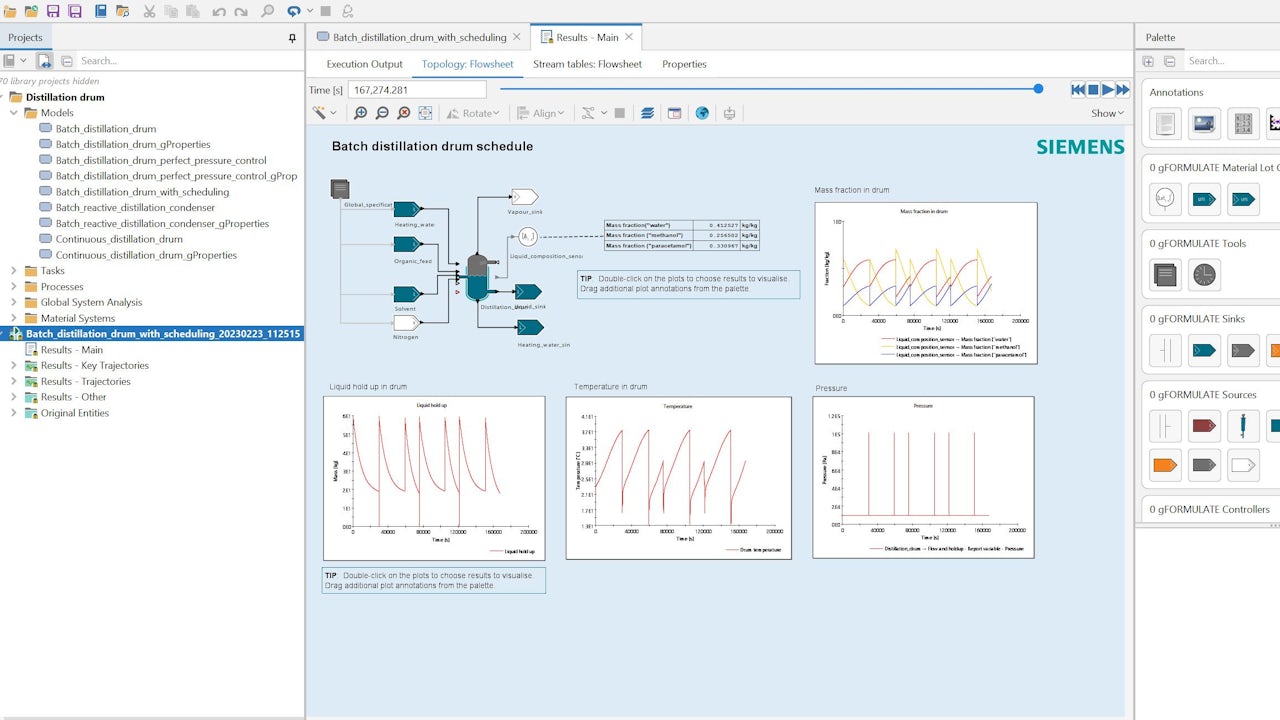Select the clock tool in gFORMULATE Tools
Image resolution: width=1280 pixels, height=720 pixels.
(1204, 275)
